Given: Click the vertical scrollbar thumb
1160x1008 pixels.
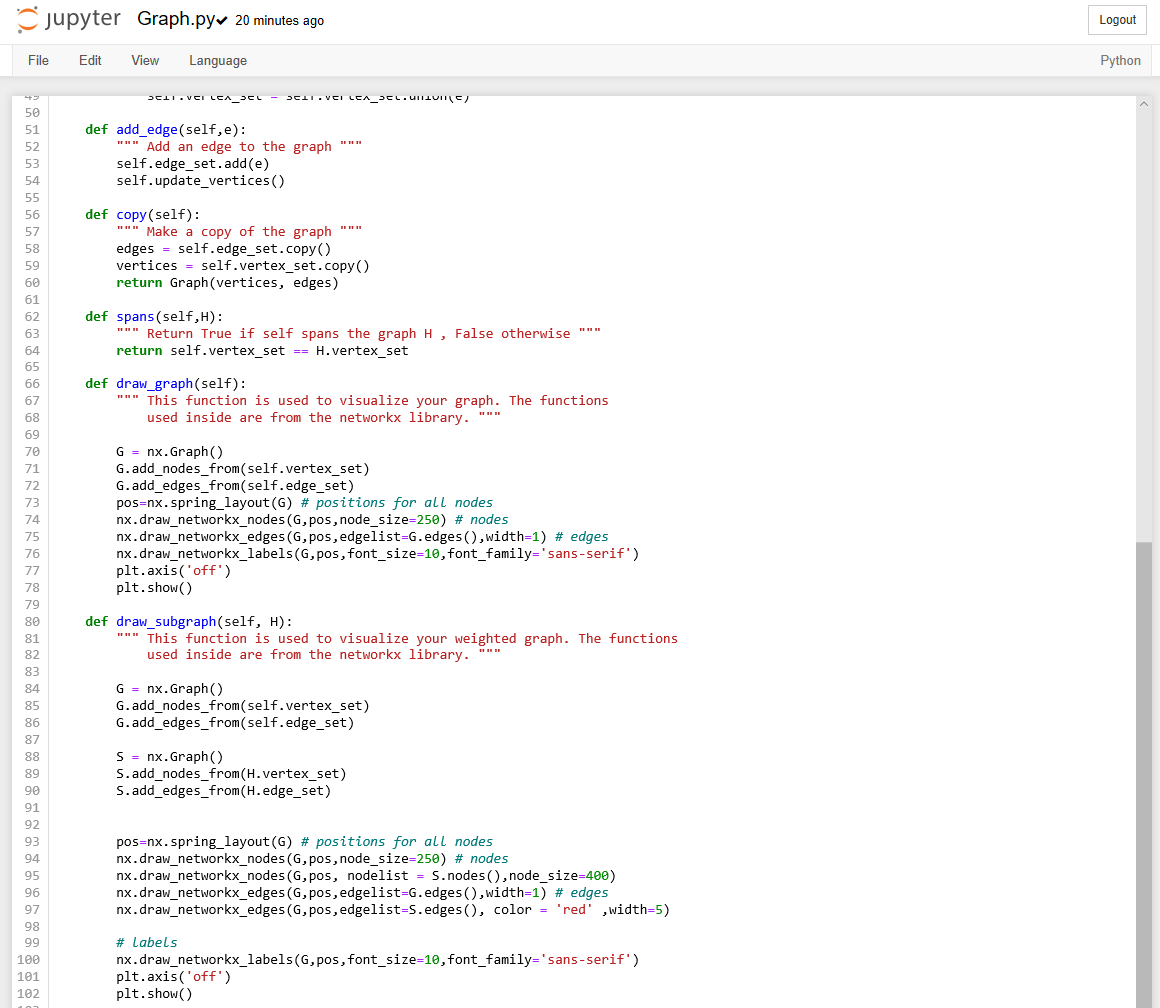Looking at the screenshot, I should 1144,774.
